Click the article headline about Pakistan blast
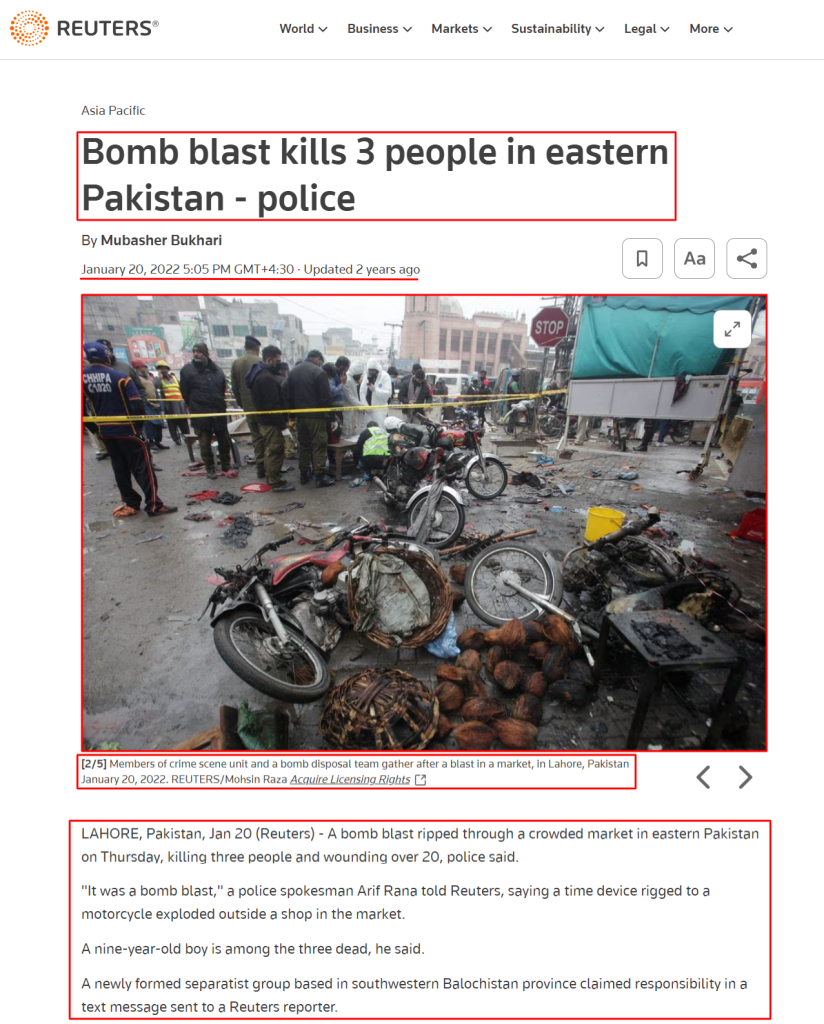The height and width of the screenshot is (1024, 824). click(x=375, y=175)
